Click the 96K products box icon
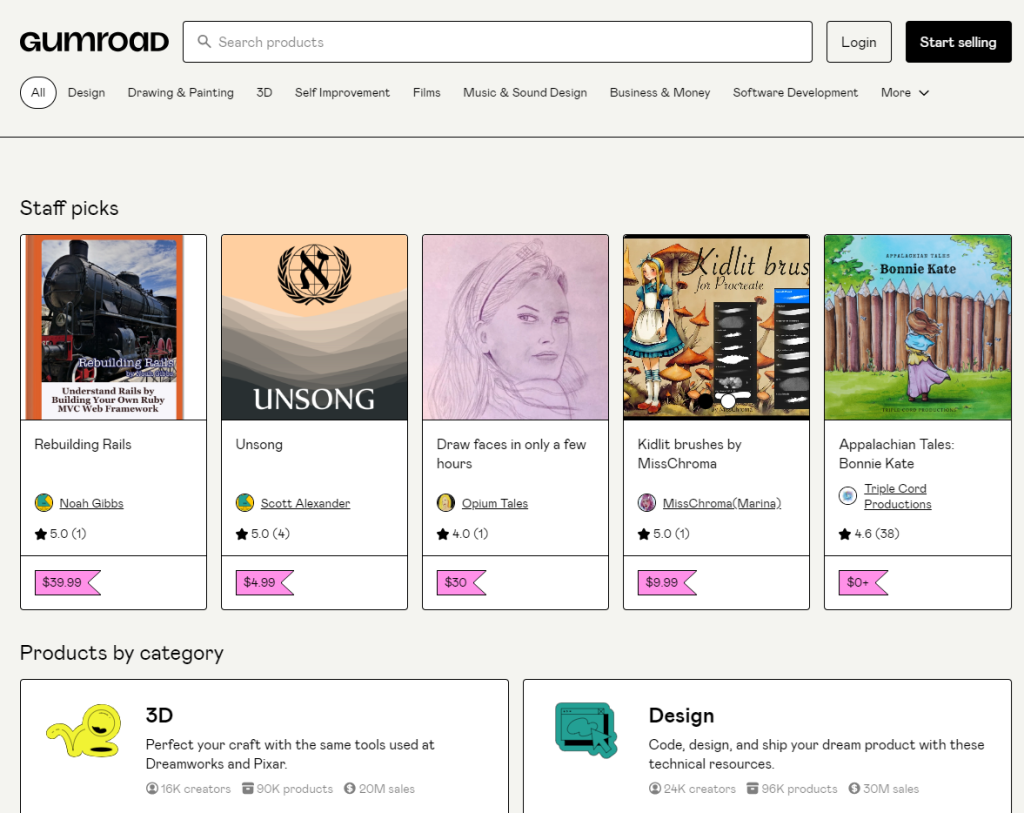The width and height of the screenshot is (1024, 813). pos(752,788)
